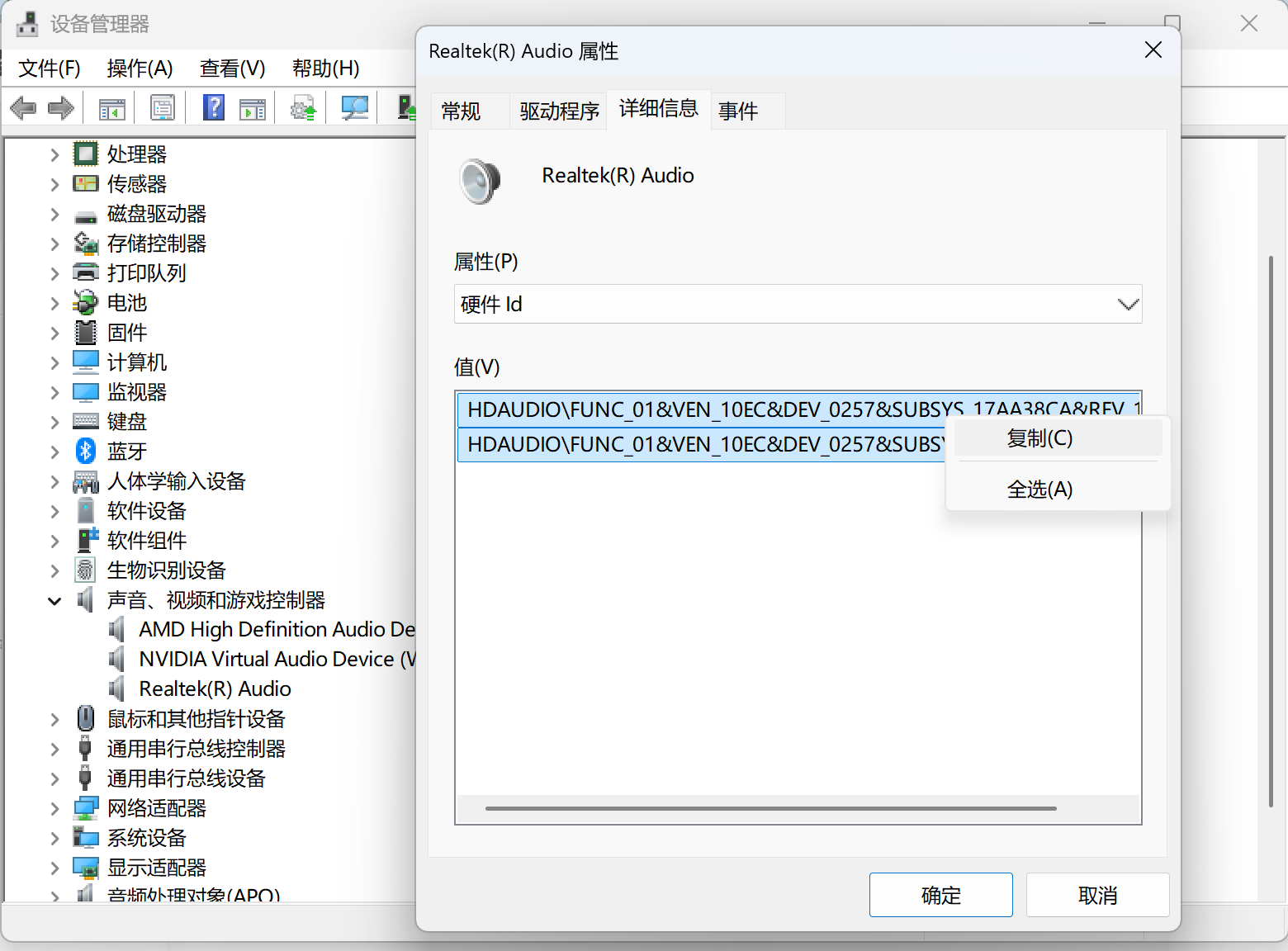Click the processor category icon
Viewport: 1288px width, 951px height.
tap(86, 154)
